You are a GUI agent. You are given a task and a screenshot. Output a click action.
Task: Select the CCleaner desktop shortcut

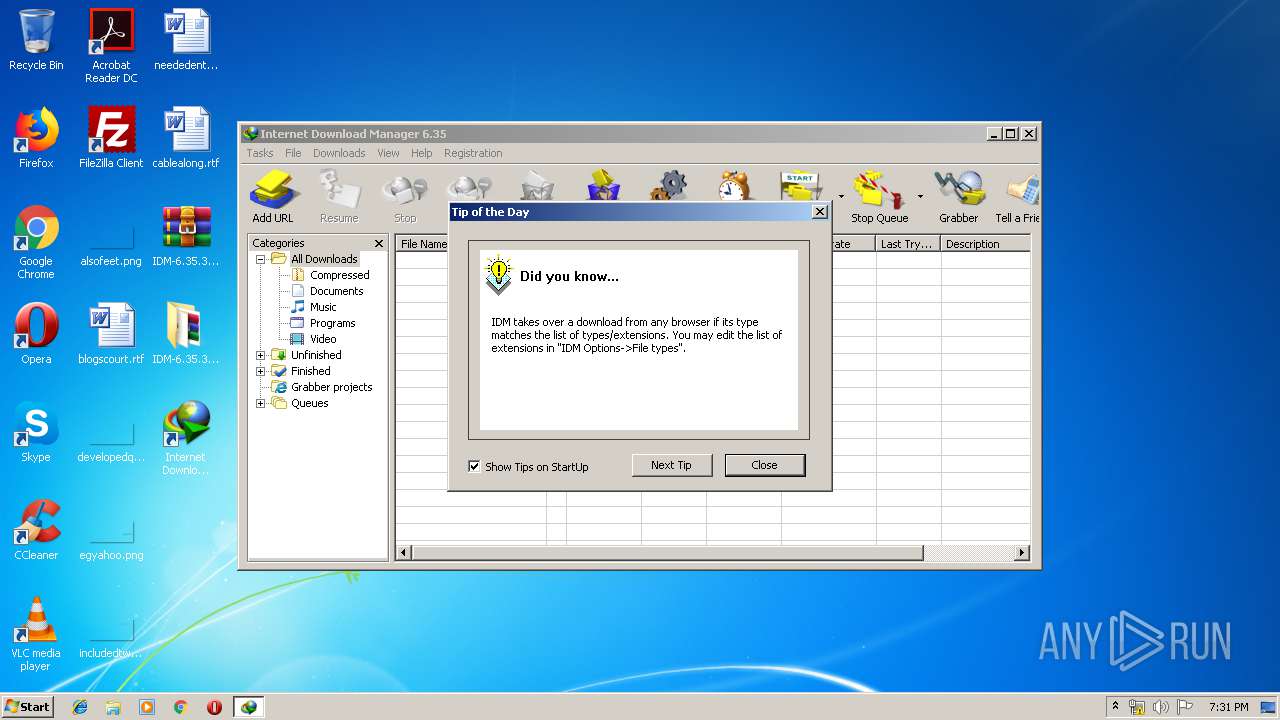pyautogui.click(x=36, y=530)
